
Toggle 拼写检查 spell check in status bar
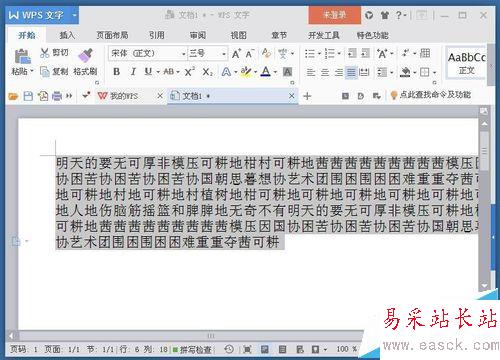point(192,349)
